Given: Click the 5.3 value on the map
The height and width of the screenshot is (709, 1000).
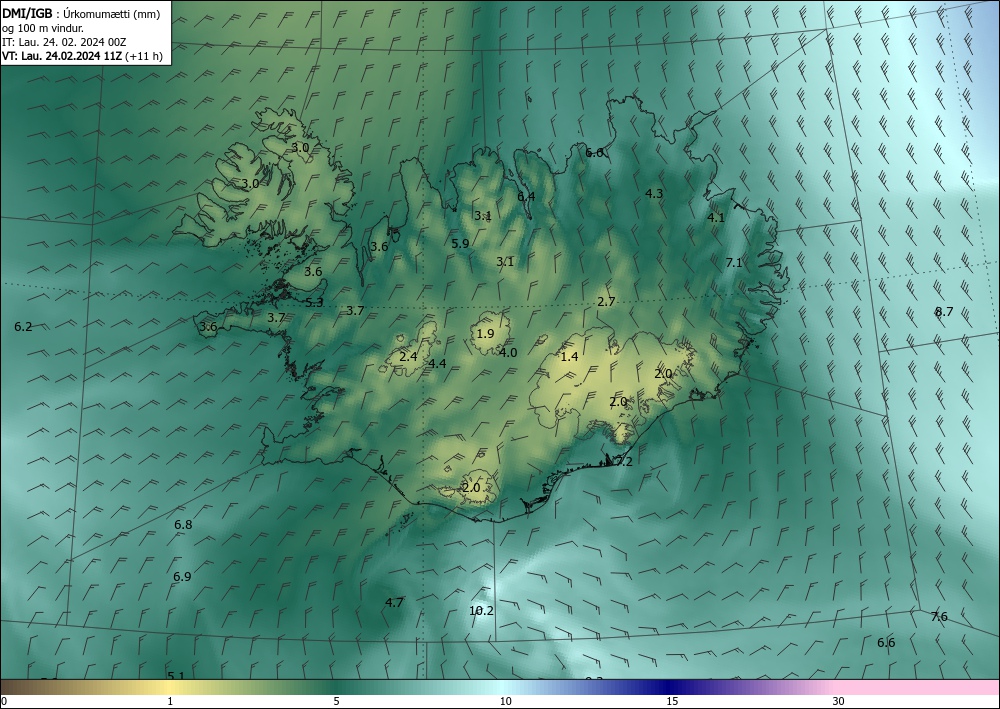Looking at the screenshot, I should coord(314,303).
